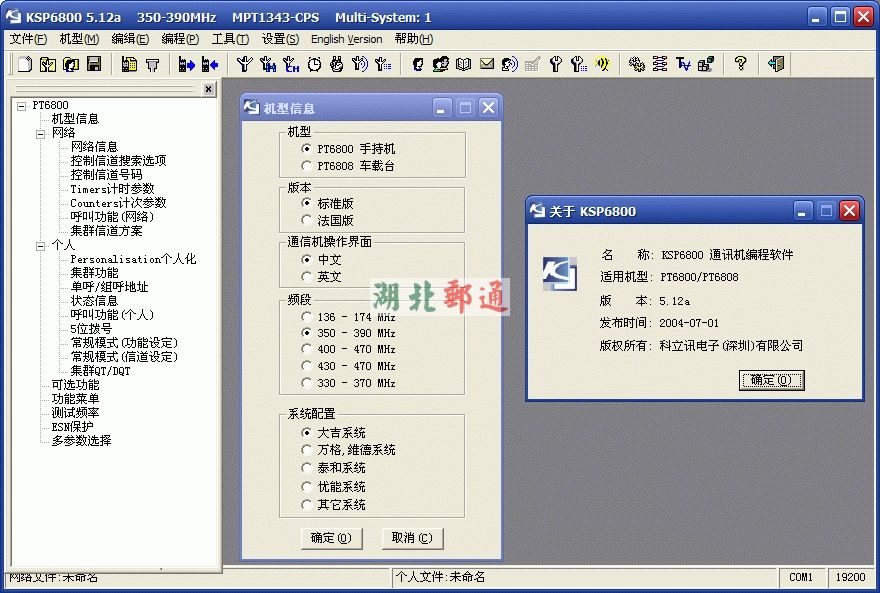The height and width of the screenshot is (593, 880).
Task: Choose 法国版 version radio option
Action: pos(306,220)
